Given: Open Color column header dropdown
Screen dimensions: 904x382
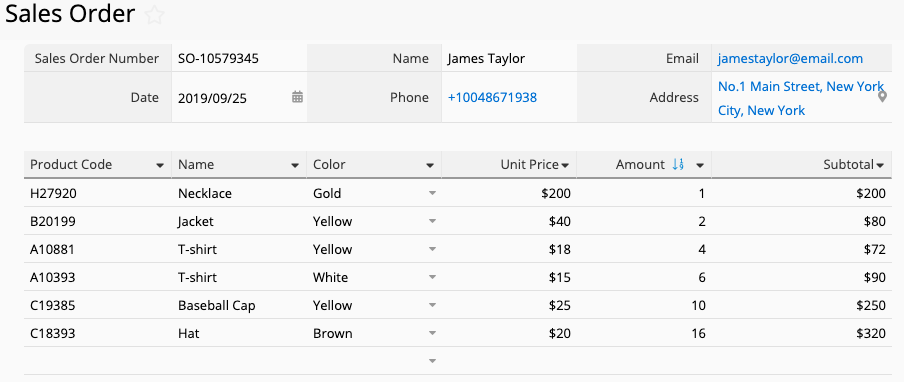Looking at the screenshot, I should [x=430, y=166].
